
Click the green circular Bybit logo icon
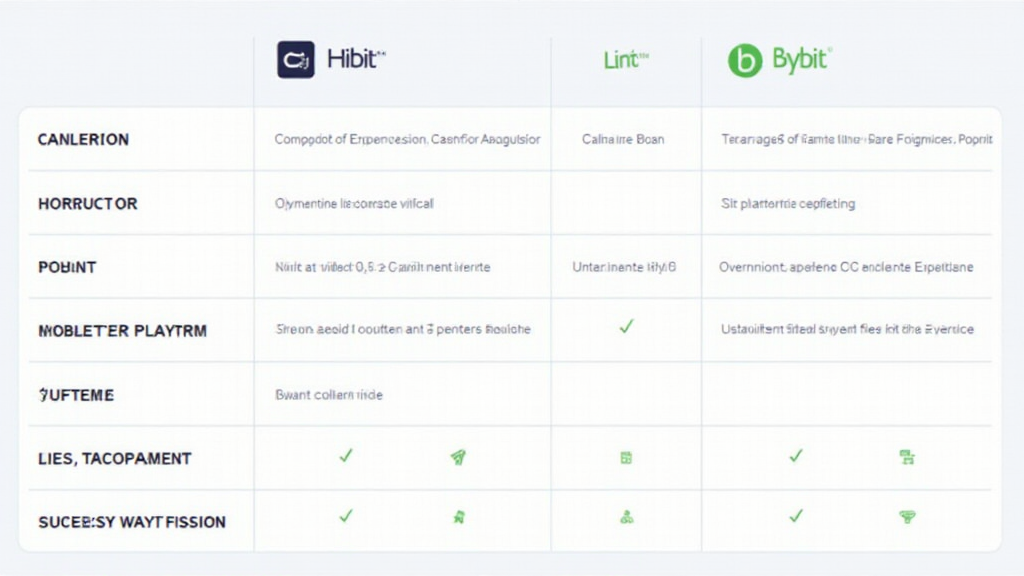click(x=745, y=60)
